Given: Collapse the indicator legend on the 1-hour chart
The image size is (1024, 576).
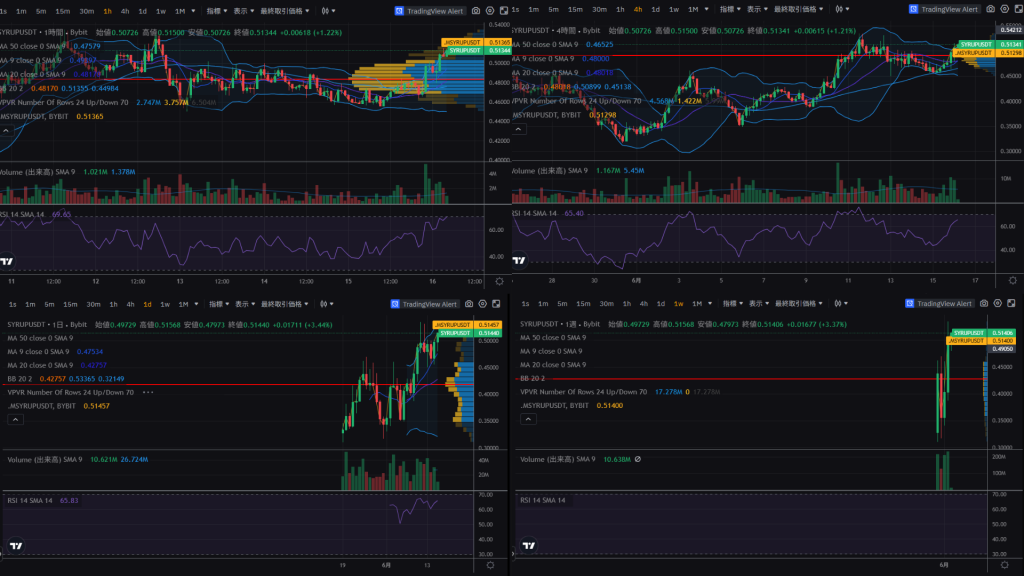Looking at the screenshot, I should coord(6,131).
